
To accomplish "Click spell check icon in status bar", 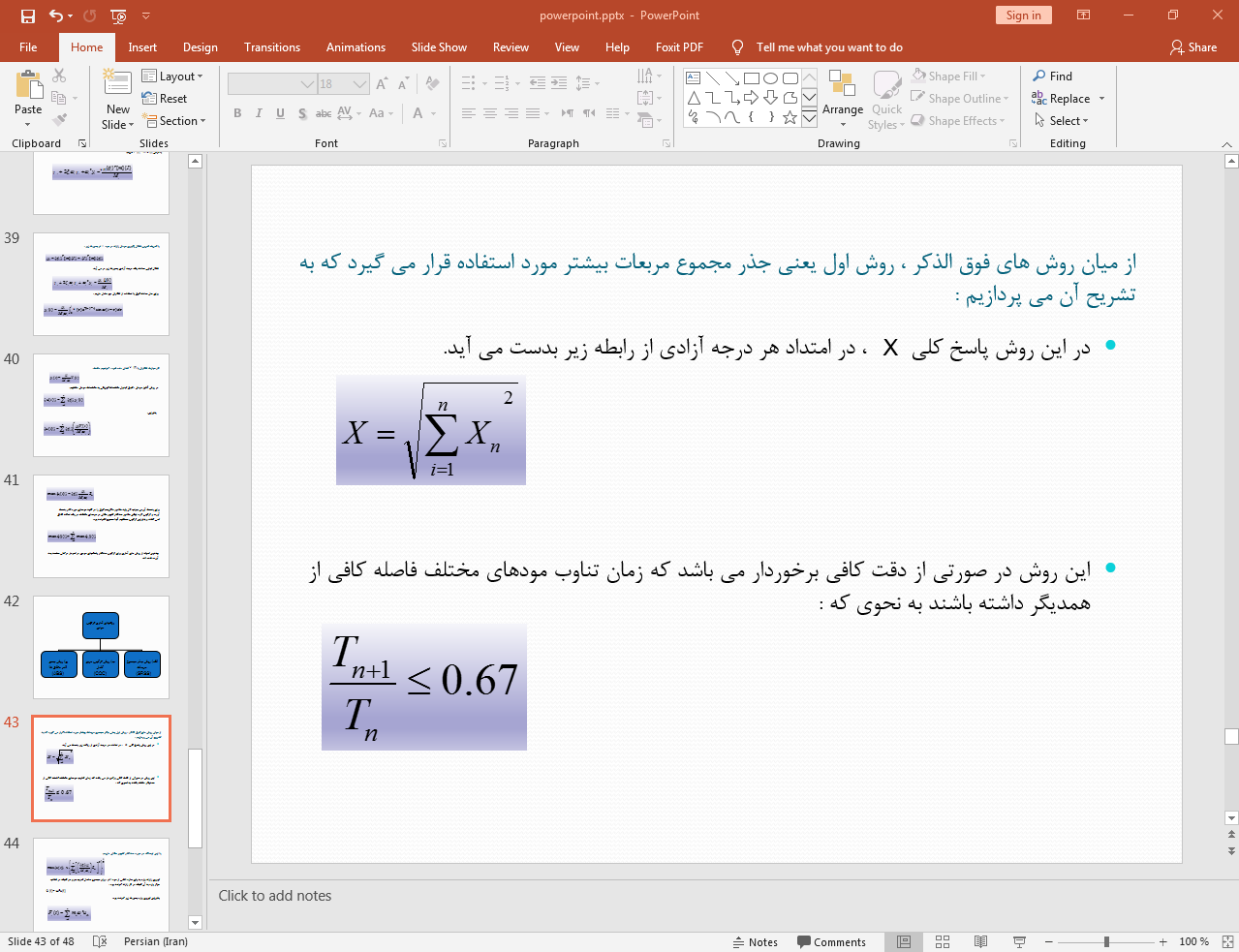I will (100, 941).
